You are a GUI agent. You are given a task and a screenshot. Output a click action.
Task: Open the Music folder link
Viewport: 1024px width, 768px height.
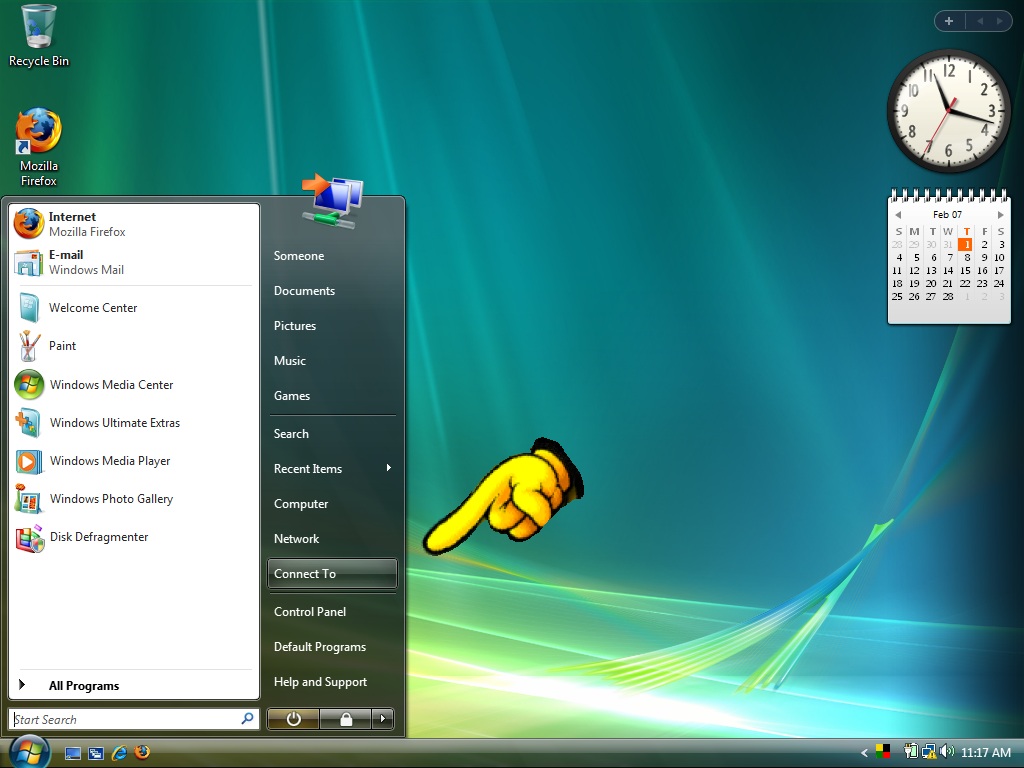tap(290, 361)
